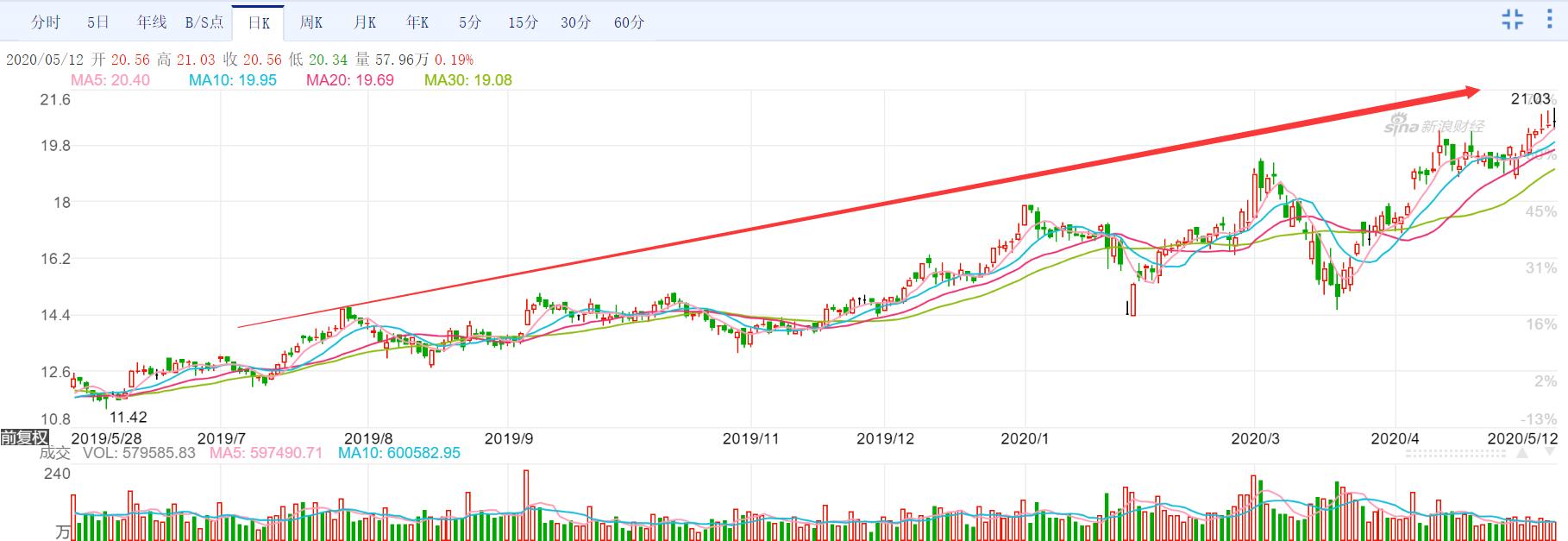1568x541 pixels.
Task: Click the dotted range bar under the date axis
Action: (1455, 453)
